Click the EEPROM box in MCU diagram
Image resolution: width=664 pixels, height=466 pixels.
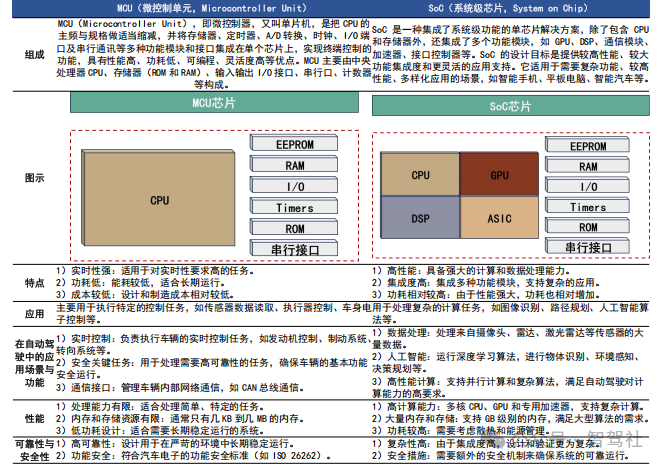point(294,143)
